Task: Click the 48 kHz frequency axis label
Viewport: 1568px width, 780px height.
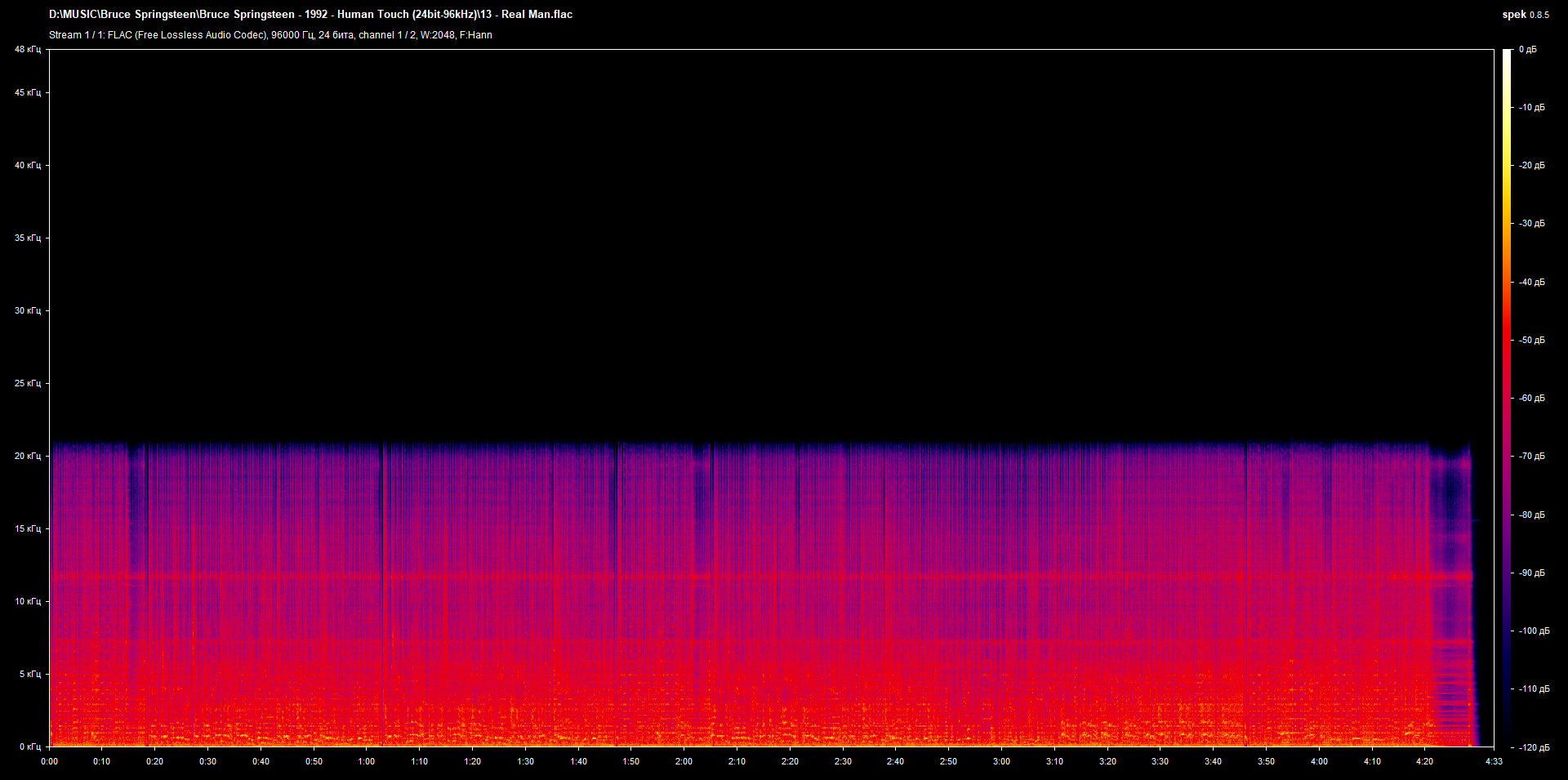Action: [28, 50]
